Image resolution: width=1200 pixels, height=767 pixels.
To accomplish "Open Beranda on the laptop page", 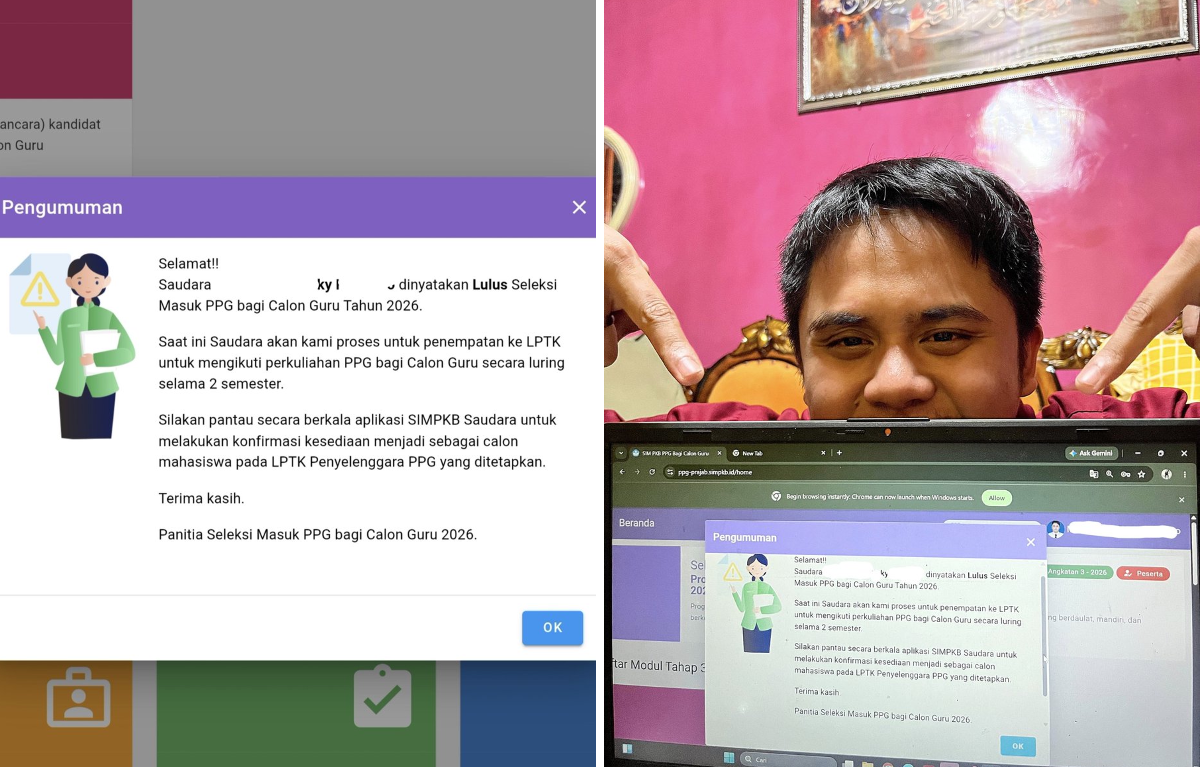I will coord(637,523).
